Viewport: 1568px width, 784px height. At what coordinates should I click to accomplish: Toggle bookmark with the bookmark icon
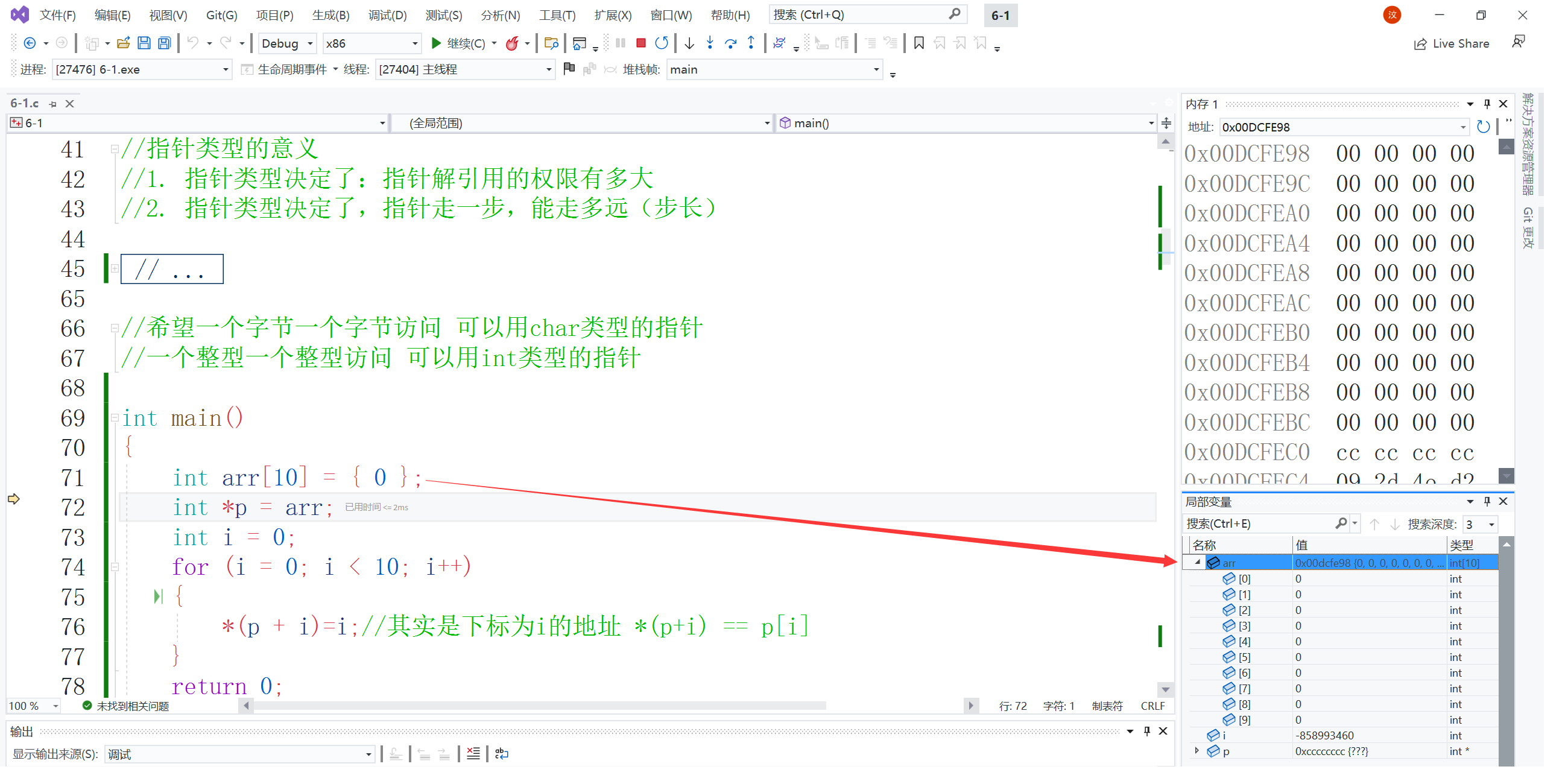coord(918,43)
